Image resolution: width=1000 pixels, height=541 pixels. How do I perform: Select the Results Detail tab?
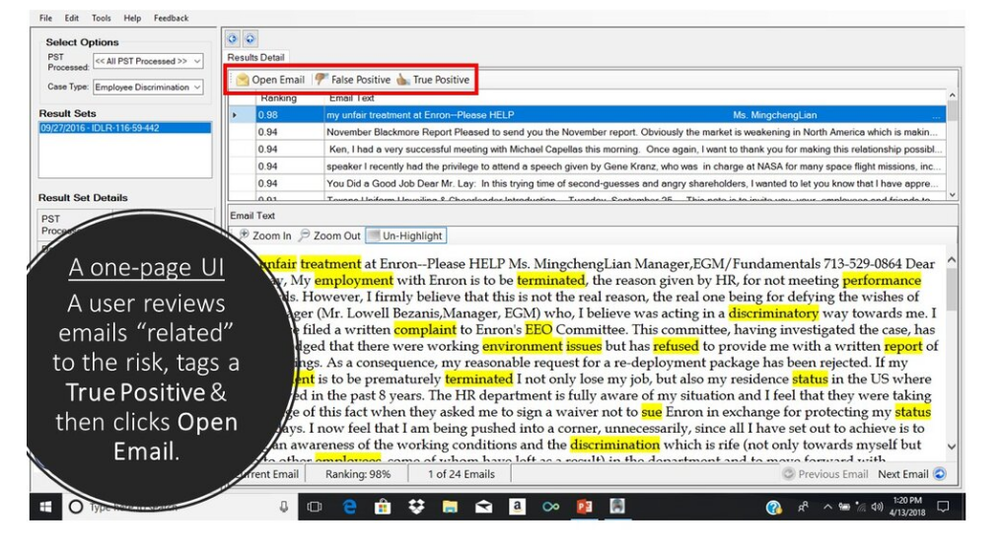pos(256,57)
